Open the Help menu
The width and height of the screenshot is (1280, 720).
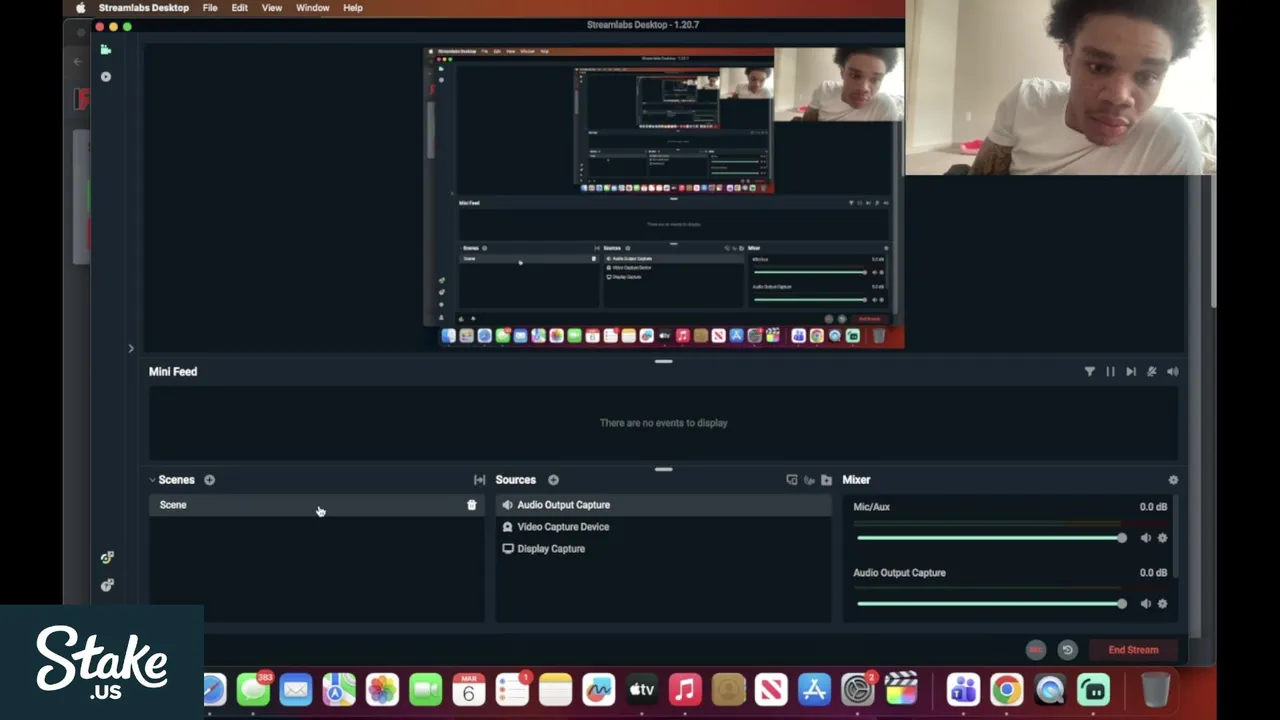pyautogui.click(x=353, y=8)
